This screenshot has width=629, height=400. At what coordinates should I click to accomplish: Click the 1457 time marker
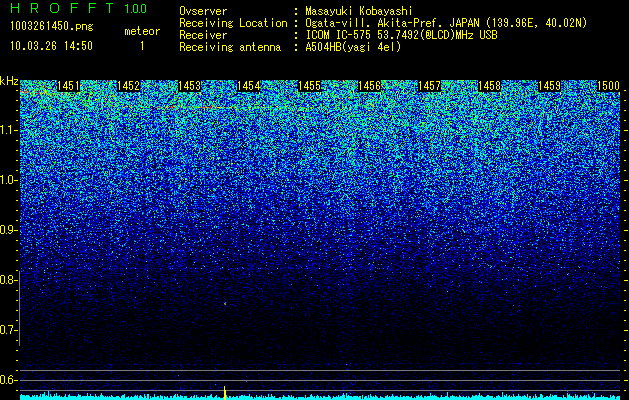click(430, 86)
